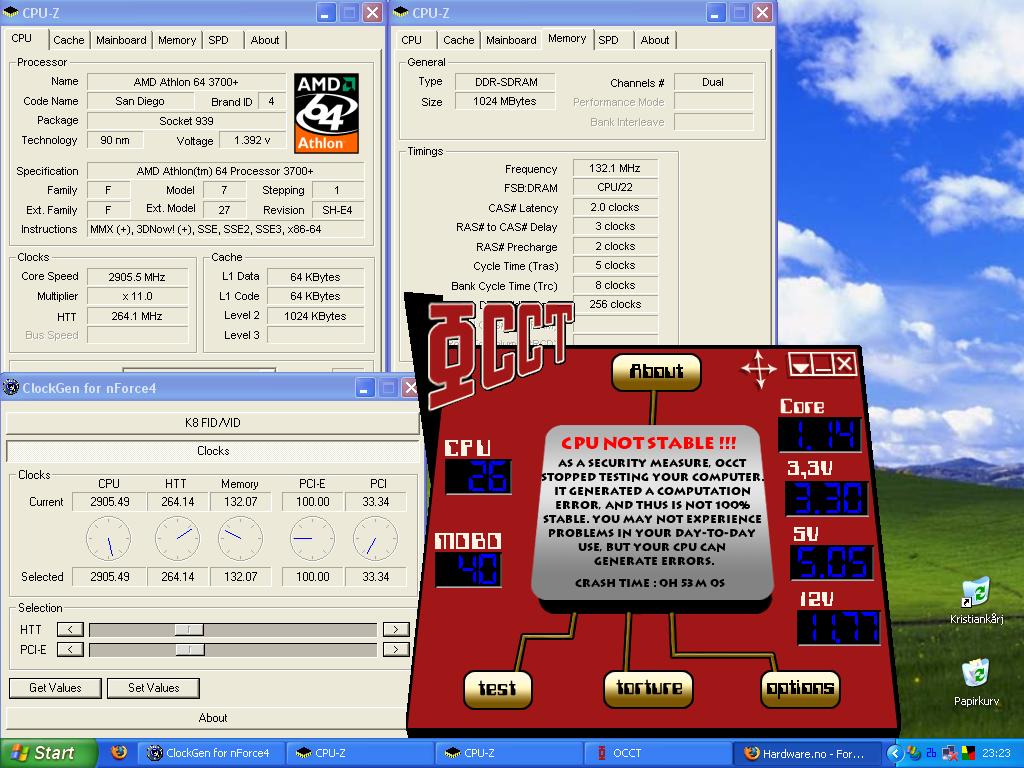Screen dimensions: 1024x768
Task: Open the Windows Start menu
Action: tap(48, 753)
